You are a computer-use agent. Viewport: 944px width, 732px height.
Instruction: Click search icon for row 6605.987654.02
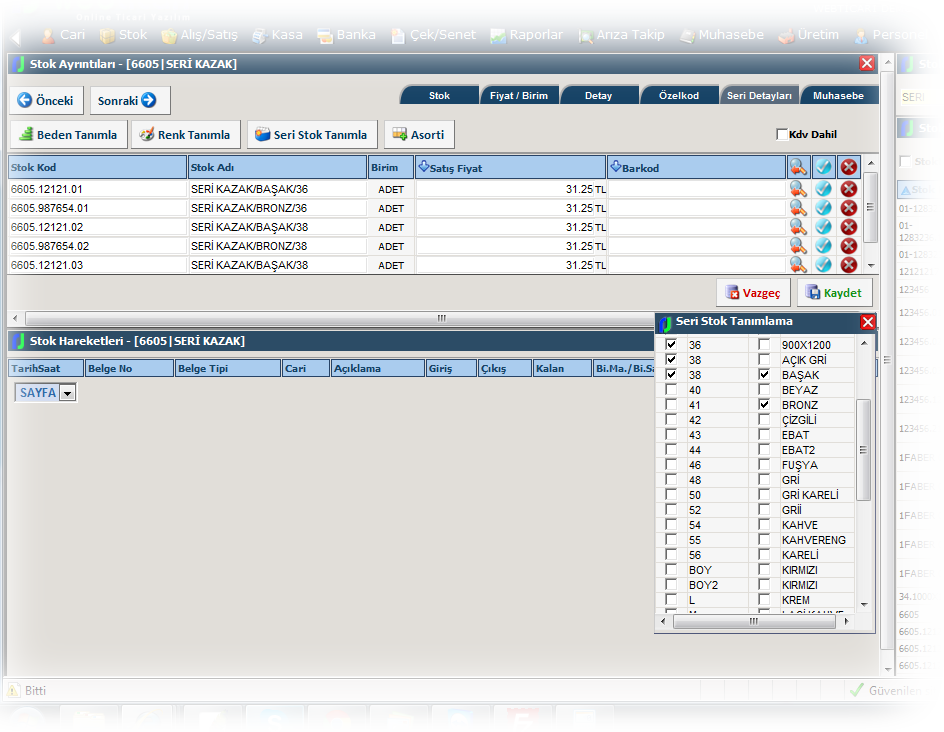click(x=798, y=246)
